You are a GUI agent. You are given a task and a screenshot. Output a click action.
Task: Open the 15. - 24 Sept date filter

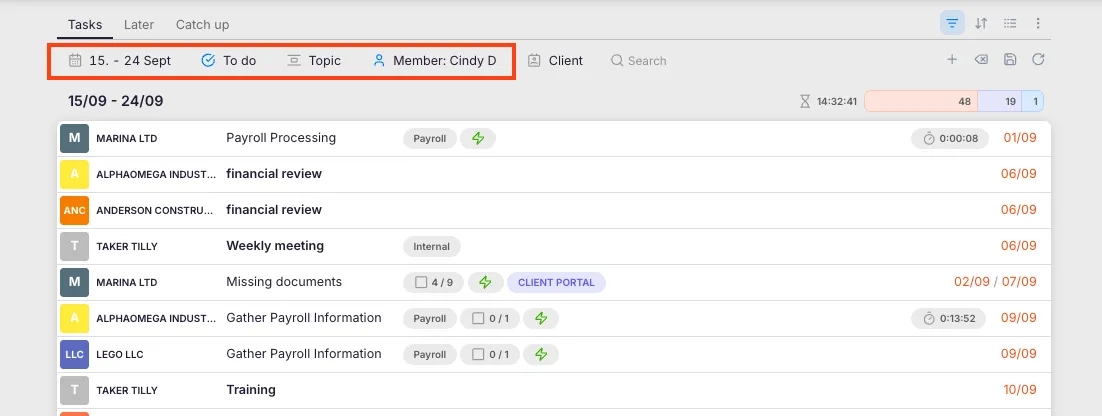point(120,61)
